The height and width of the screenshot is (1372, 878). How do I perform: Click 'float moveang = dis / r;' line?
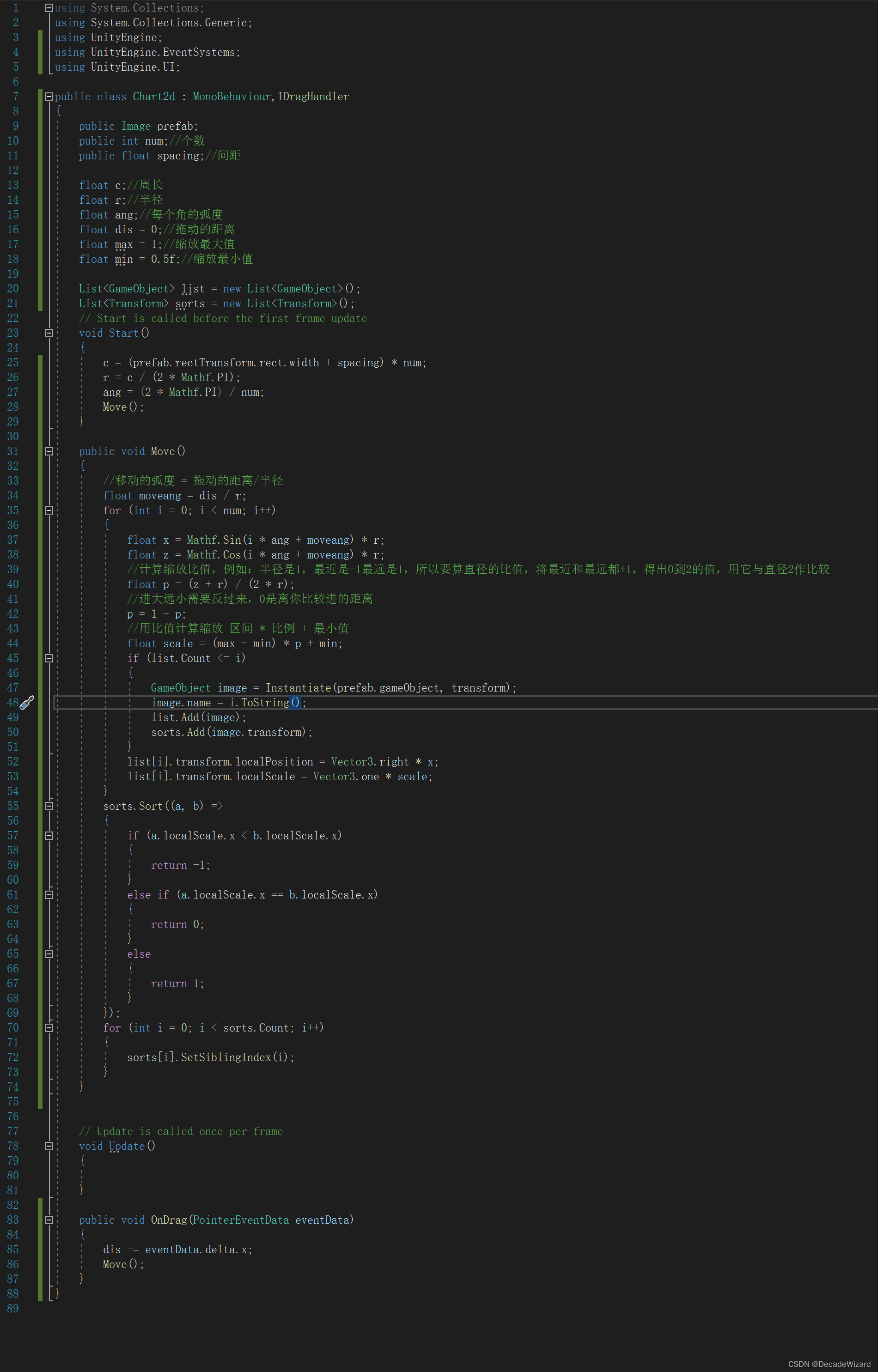tap(175, 496)
